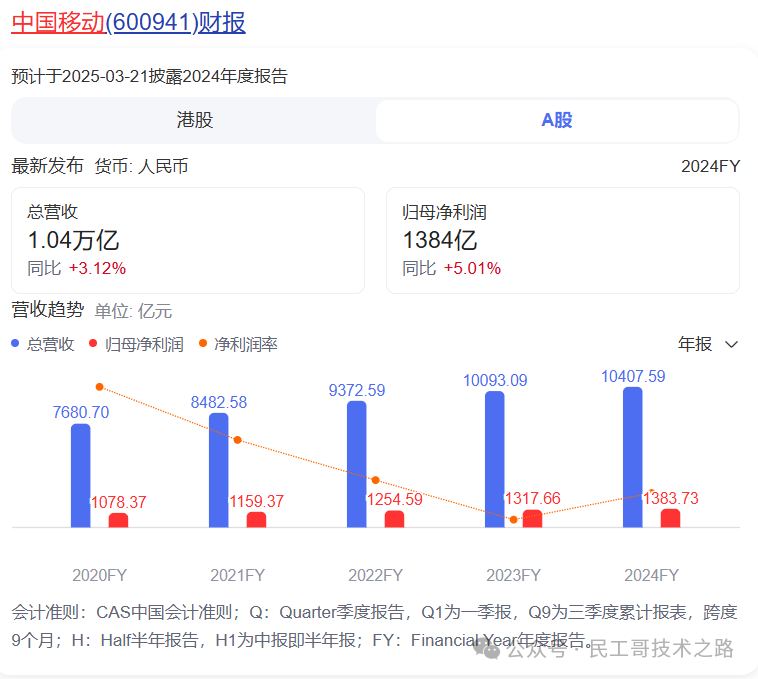Click the 2024FY label beside 最新发布
The height and width of the screenshot is (679, 758).
click(710, 166)
